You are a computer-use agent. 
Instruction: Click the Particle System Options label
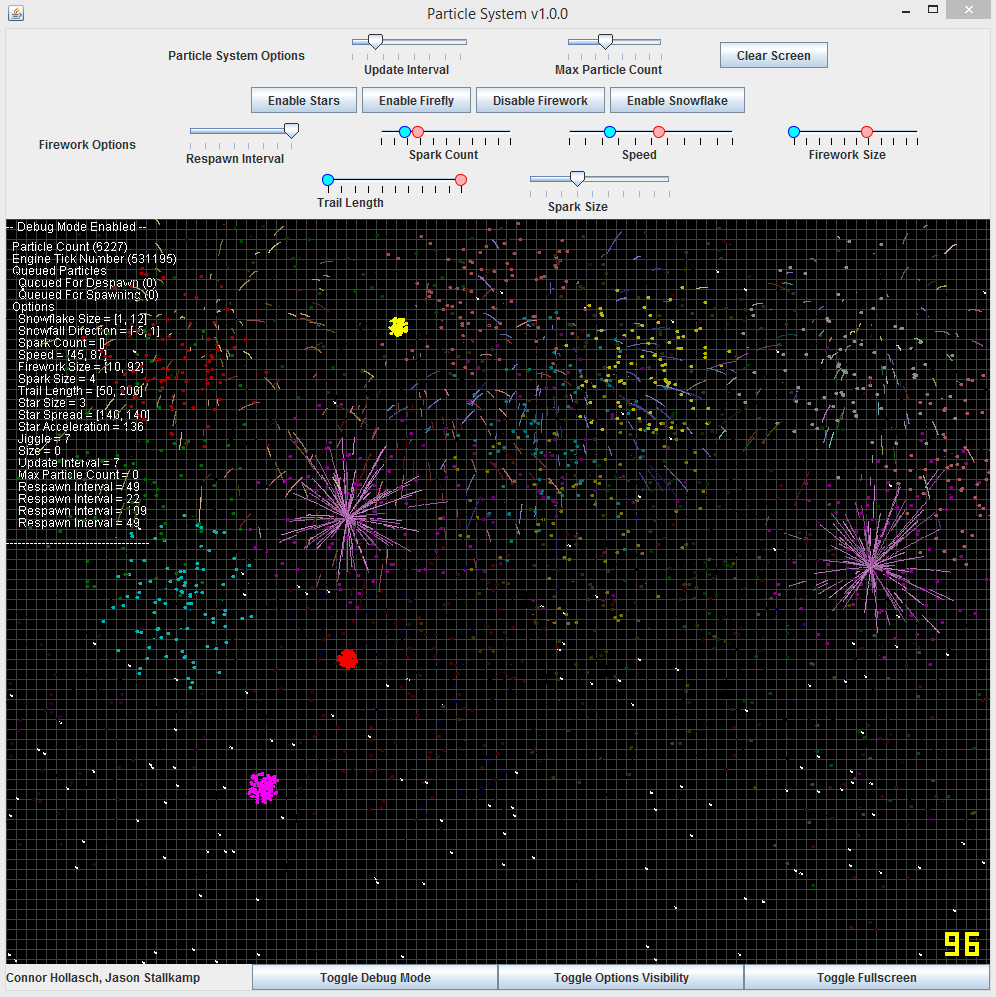pyautogui.click(x=236, y=55)
